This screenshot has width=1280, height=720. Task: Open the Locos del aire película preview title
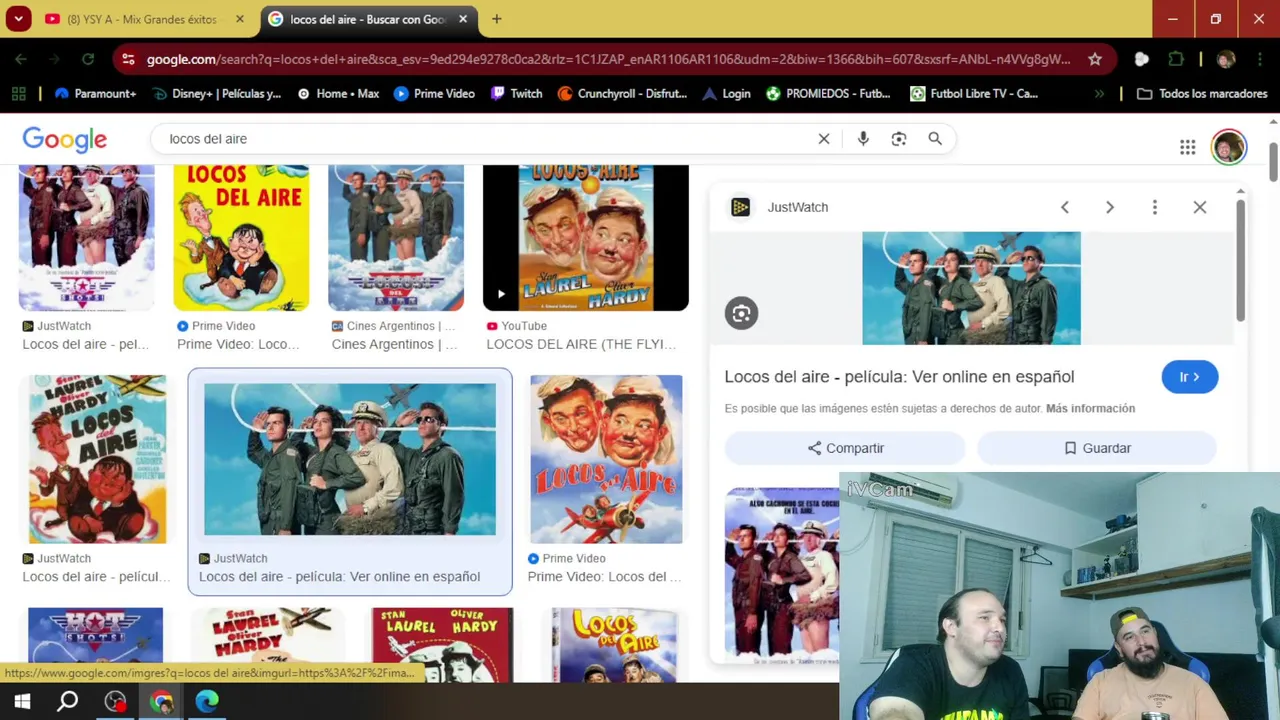tap(899, 377)
